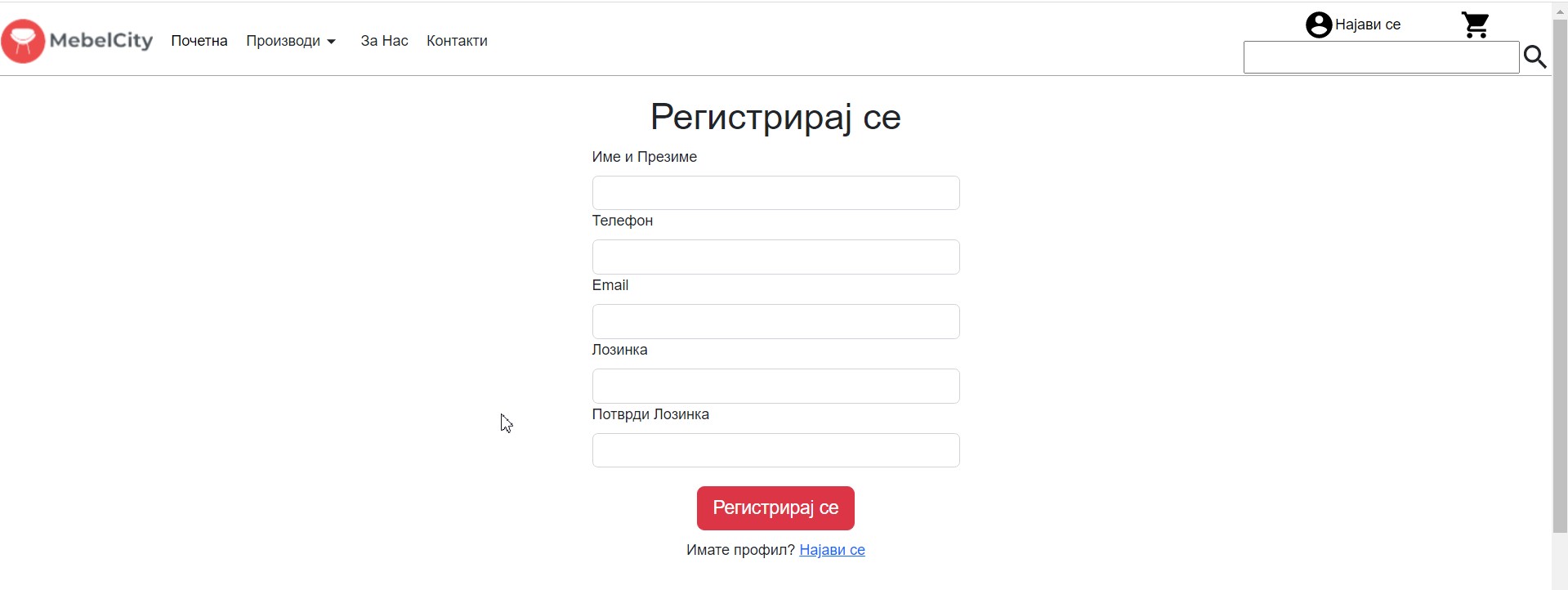1568x590 pixels.
Task: Select the Телефон input field
Action: [x=775, y=257]
